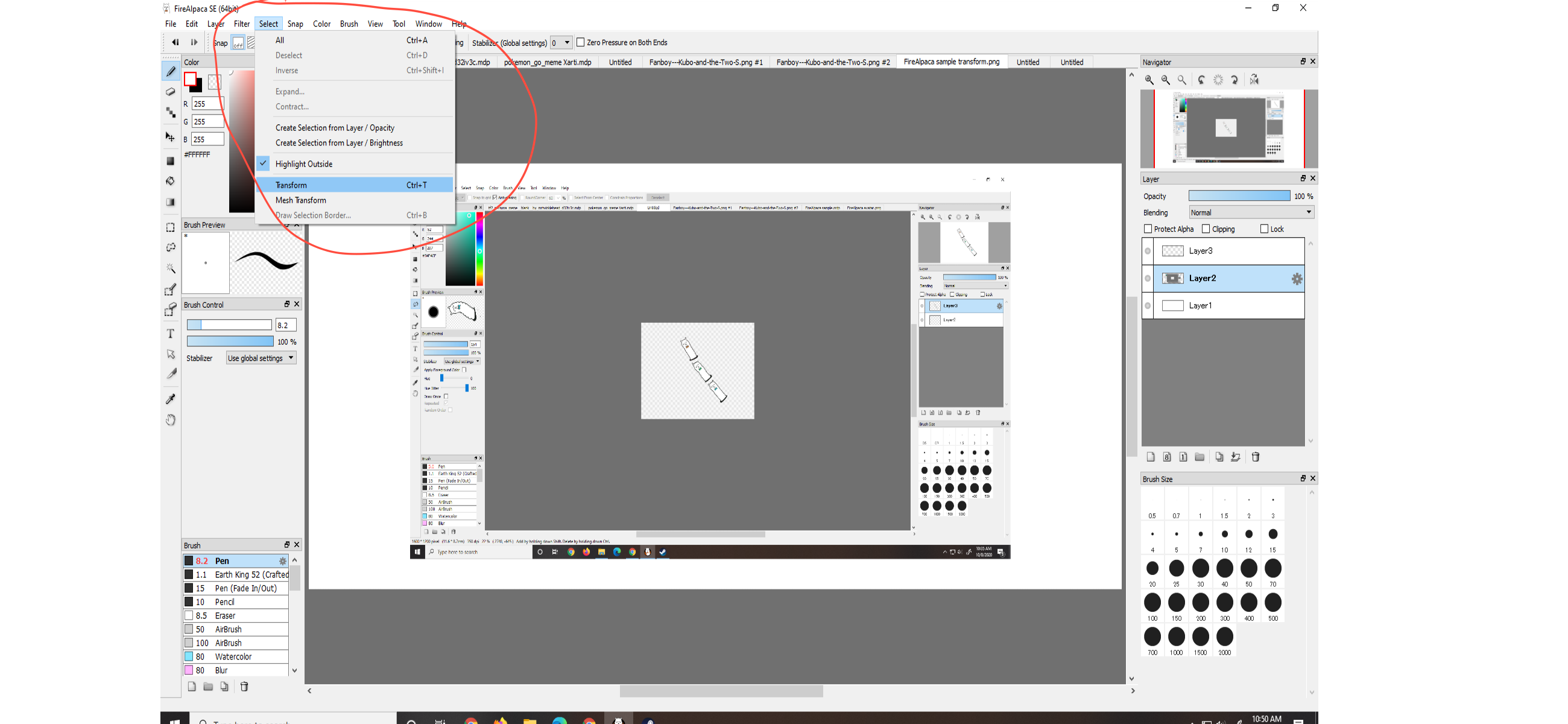
Task: Open the Blending mode dropdown
Action: [1251, 212]
